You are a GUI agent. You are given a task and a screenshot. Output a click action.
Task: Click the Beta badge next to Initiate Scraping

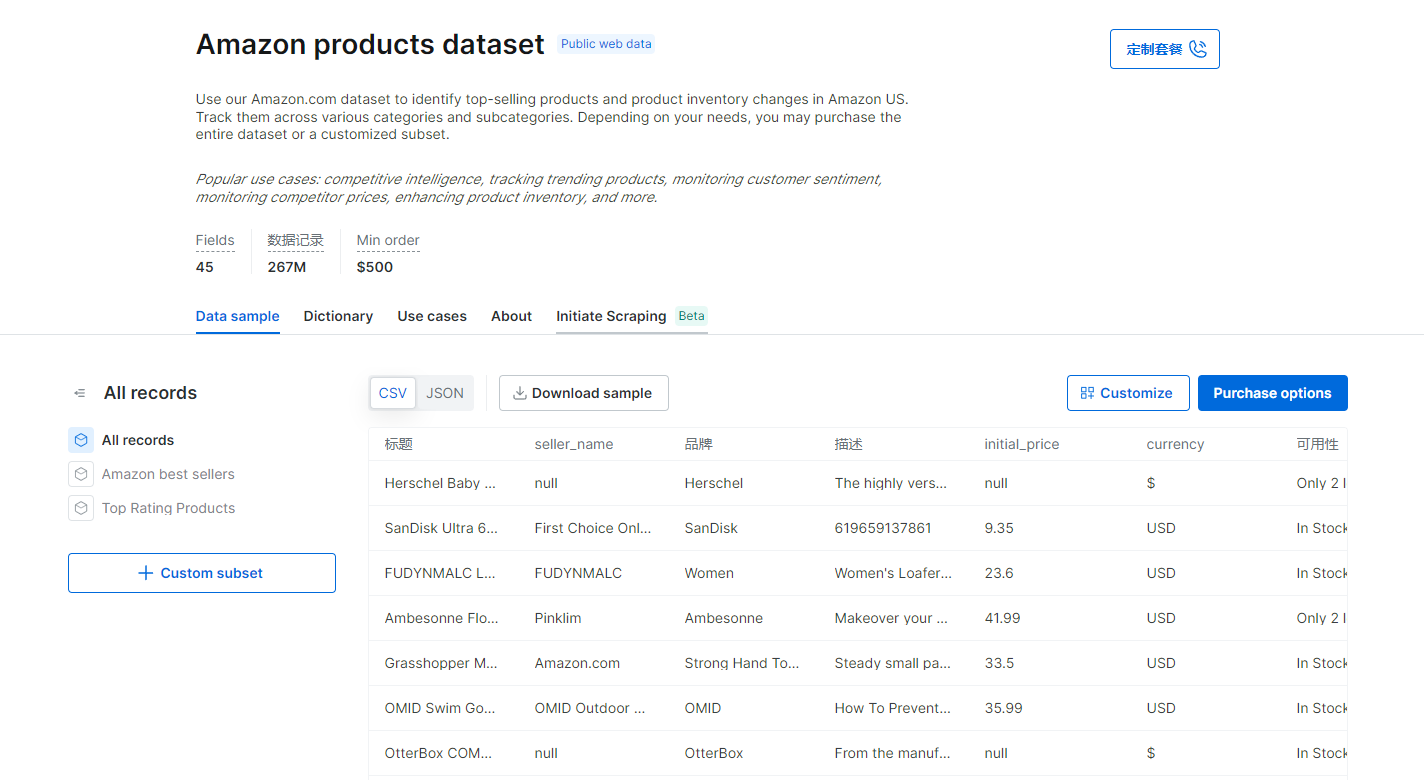(691, 316)
